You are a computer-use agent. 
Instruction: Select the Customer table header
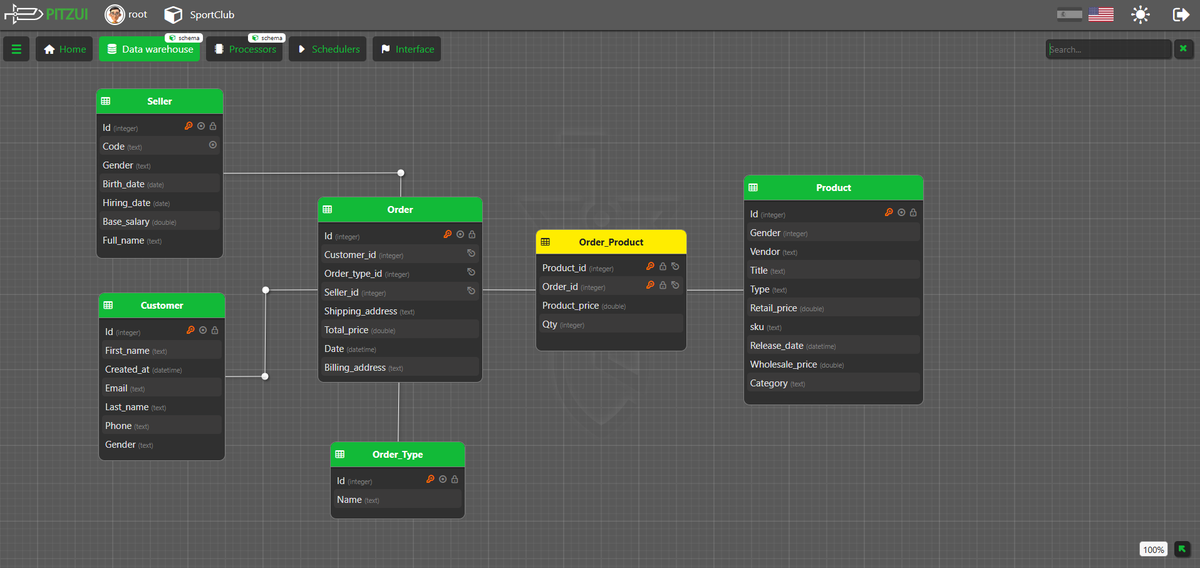[162, 305]
